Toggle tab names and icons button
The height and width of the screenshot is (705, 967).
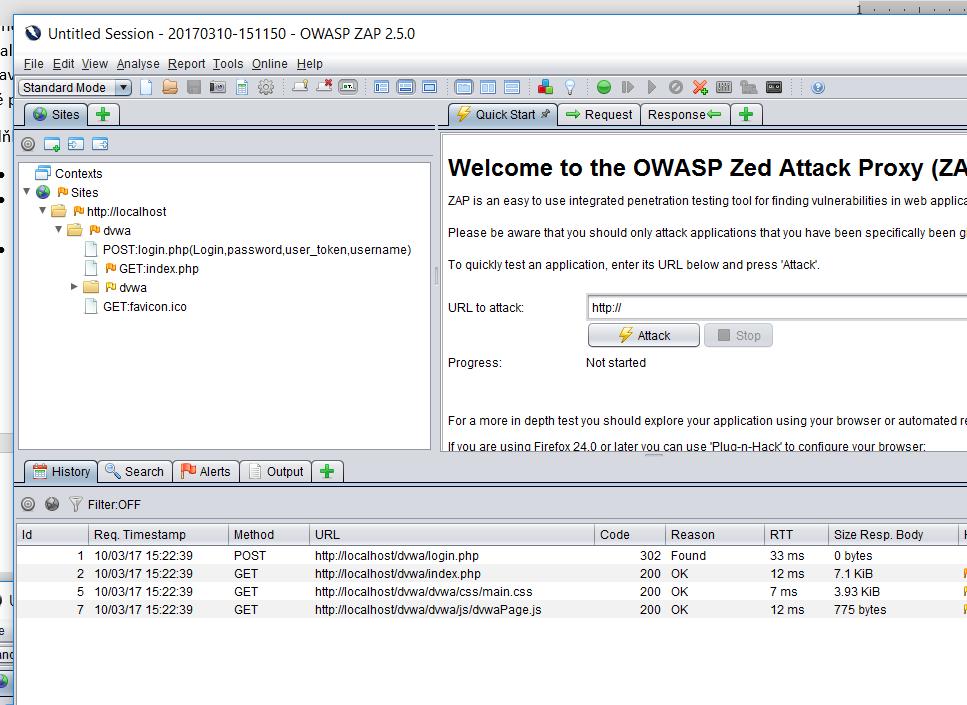[x=348, y=87]
